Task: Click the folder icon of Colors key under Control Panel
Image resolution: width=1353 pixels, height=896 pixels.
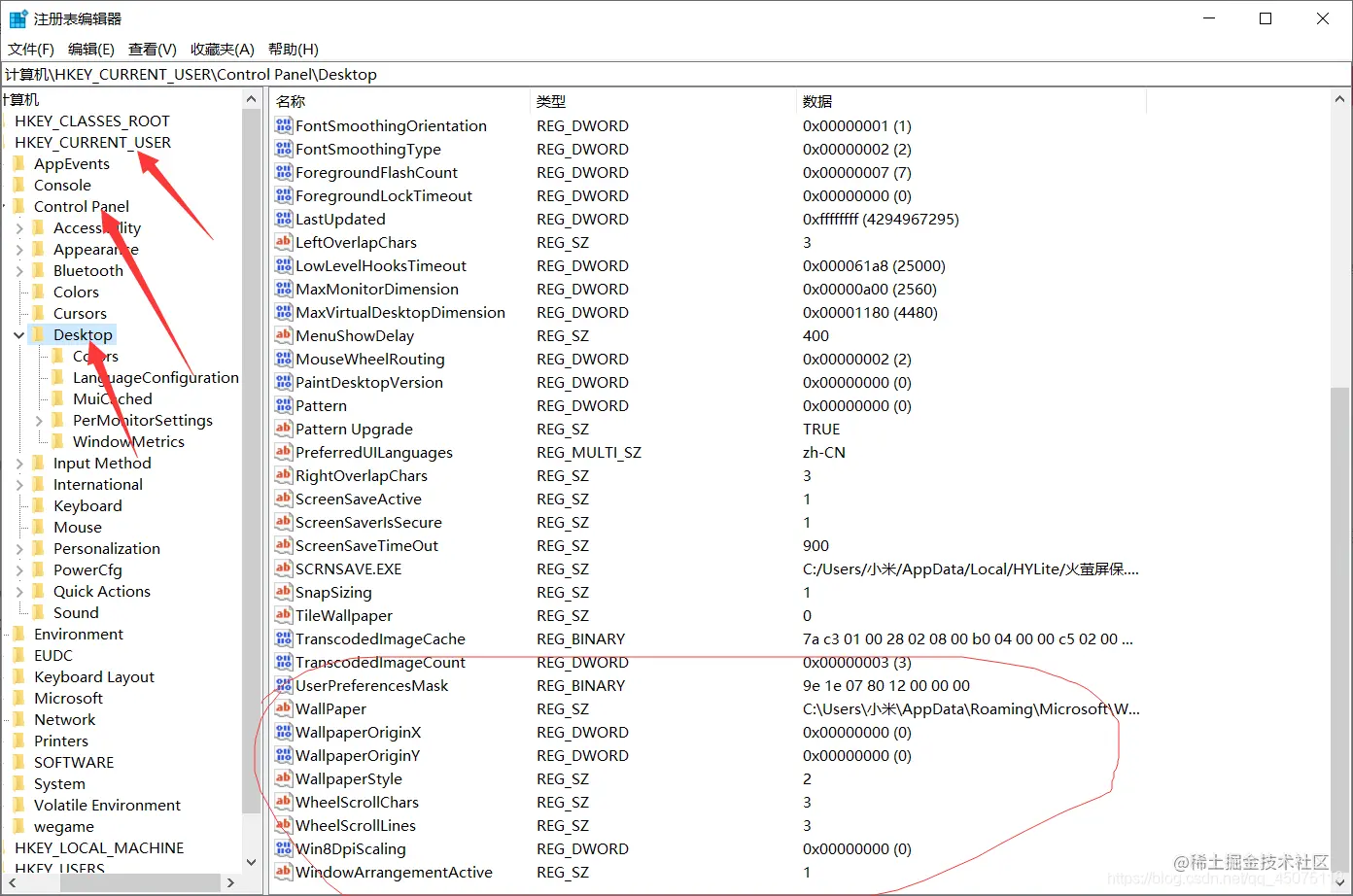Action: click(x=39, y=292)
